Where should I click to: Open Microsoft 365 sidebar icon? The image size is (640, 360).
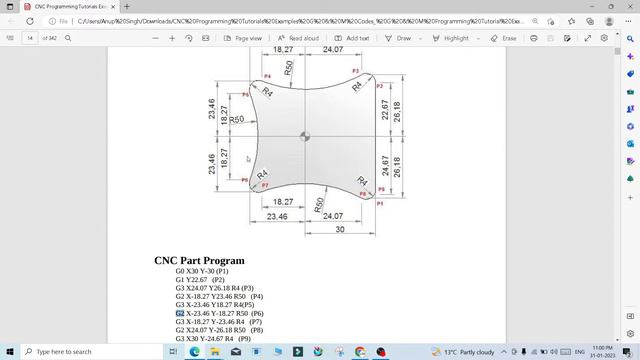[630, 126]
